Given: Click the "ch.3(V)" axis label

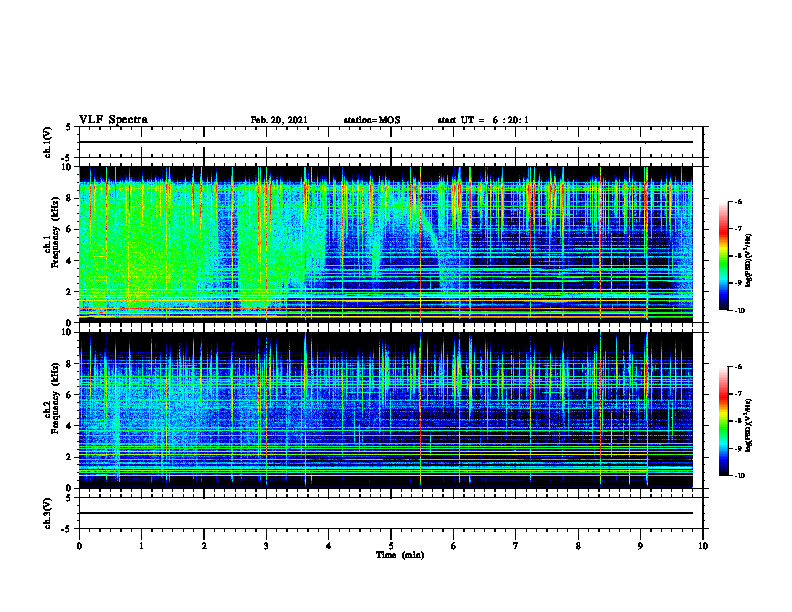Looking at the screenshot, I should click(x=47, y=513).
